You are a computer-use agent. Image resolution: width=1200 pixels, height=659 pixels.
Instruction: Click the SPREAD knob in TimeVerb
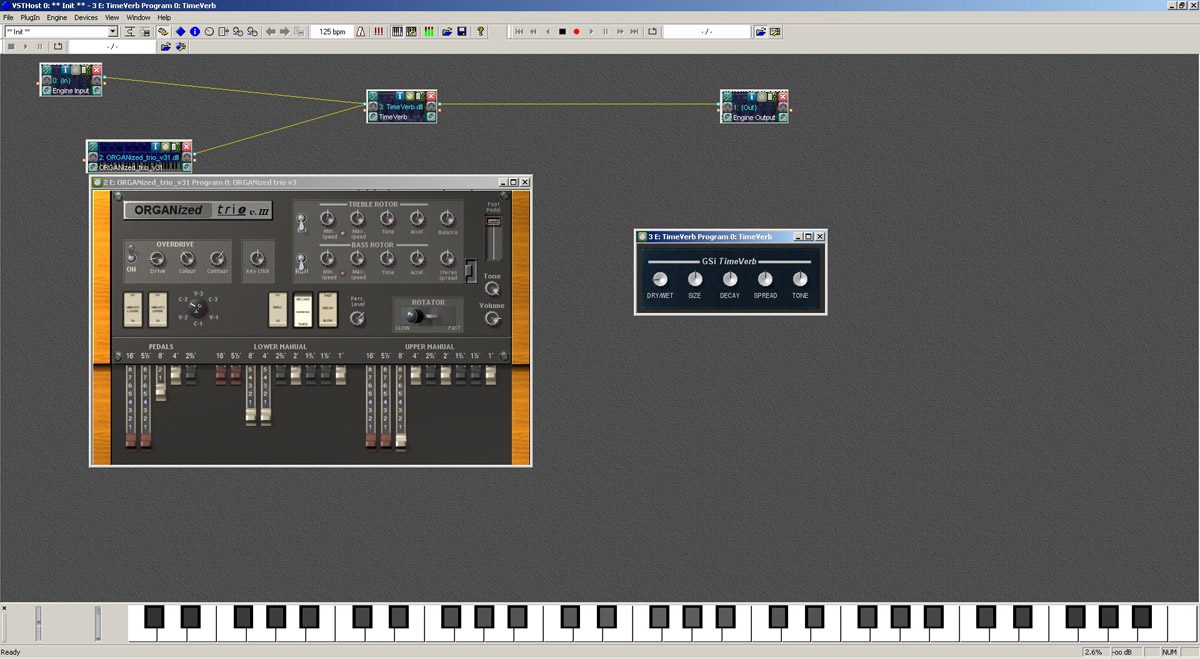[x=765, y=278]
